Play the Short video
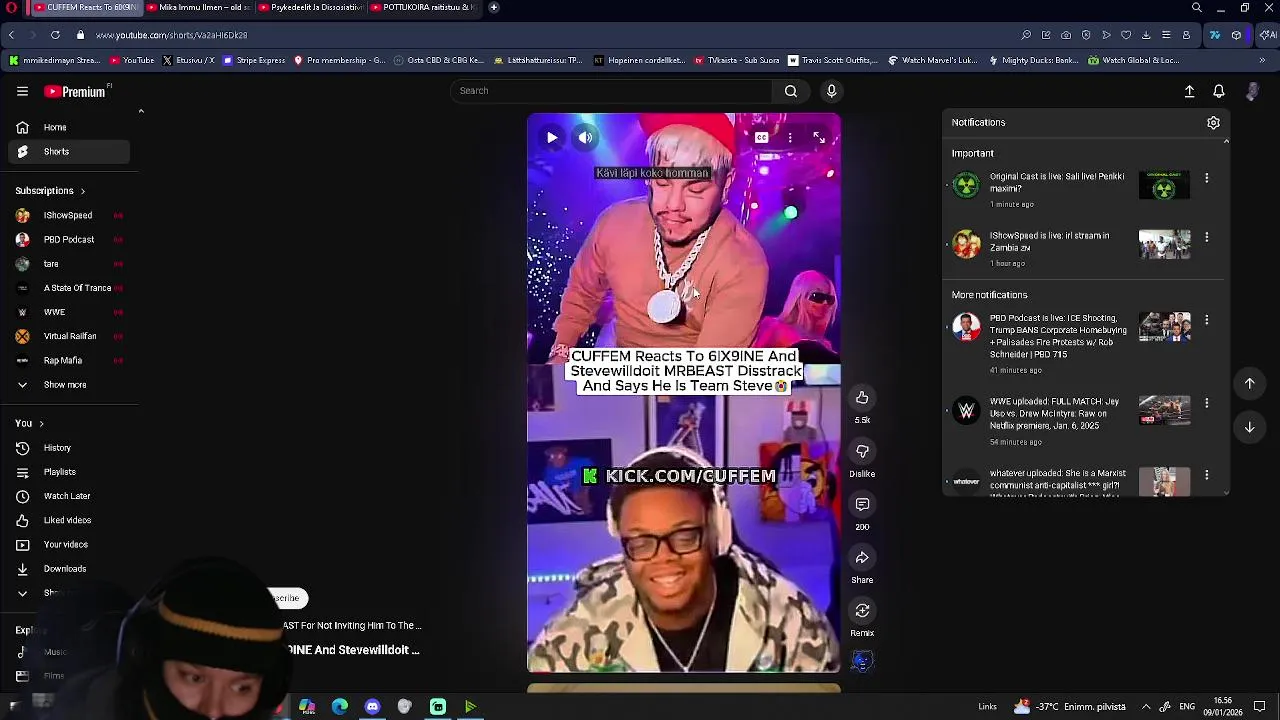The width and height of the screenshot is (1280, 720). pyautogui.click(x=552, y=138)
